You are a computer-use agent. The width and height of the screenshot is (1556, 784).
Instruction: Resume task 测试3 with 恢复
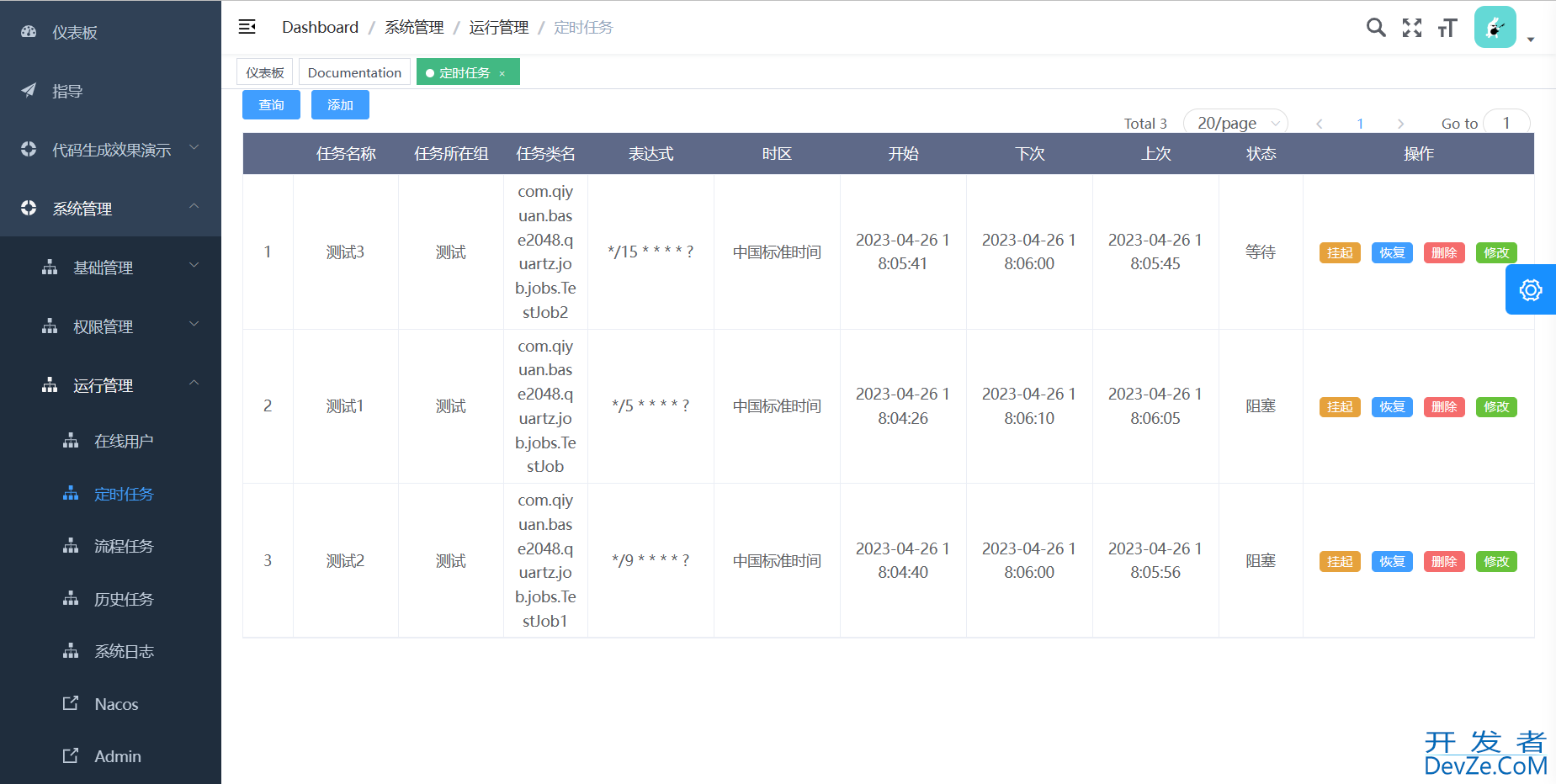(1392, 252)
